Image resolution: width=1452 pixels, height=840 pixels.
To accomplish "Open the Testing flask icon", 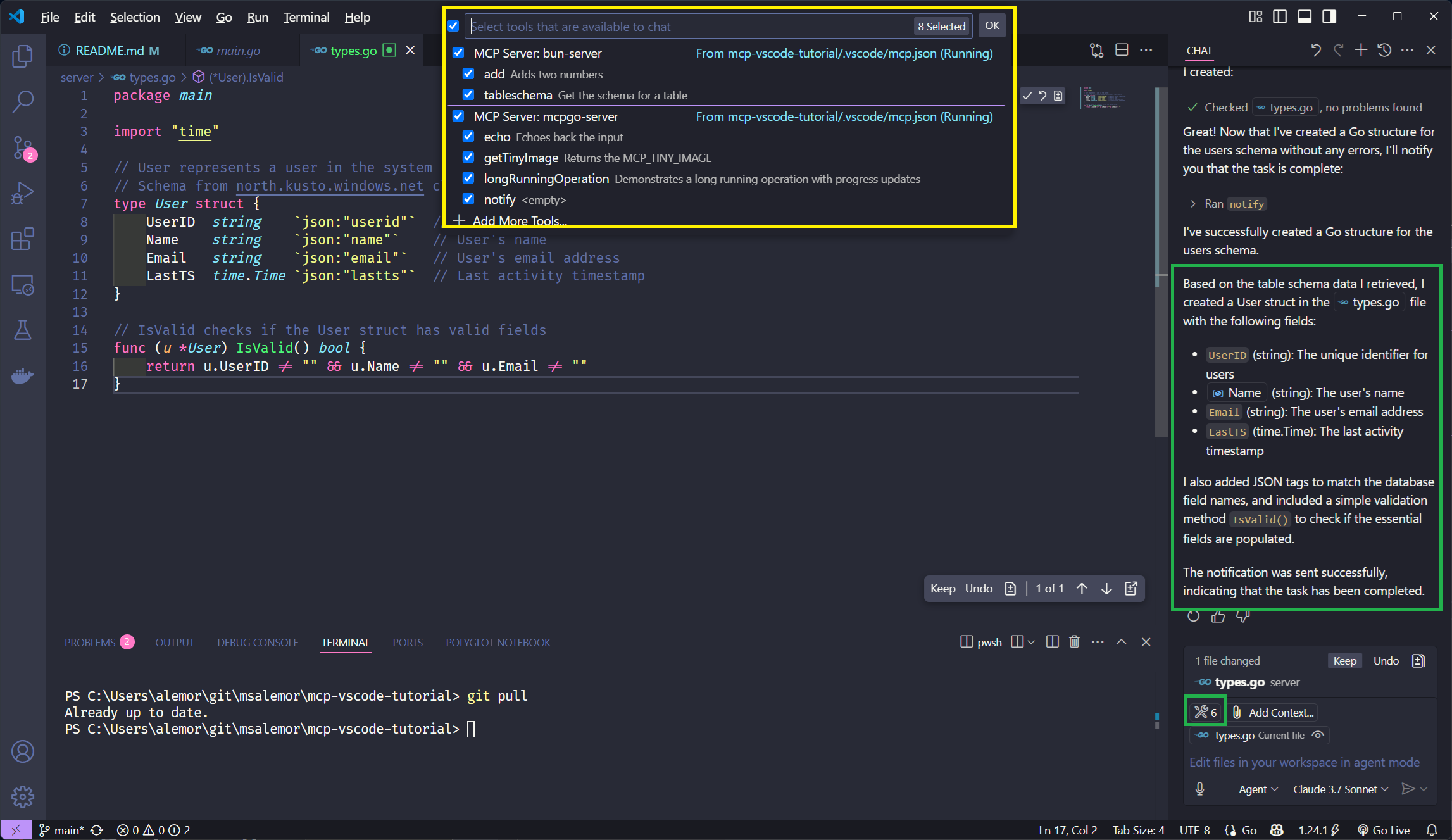I will click(23, 330).
